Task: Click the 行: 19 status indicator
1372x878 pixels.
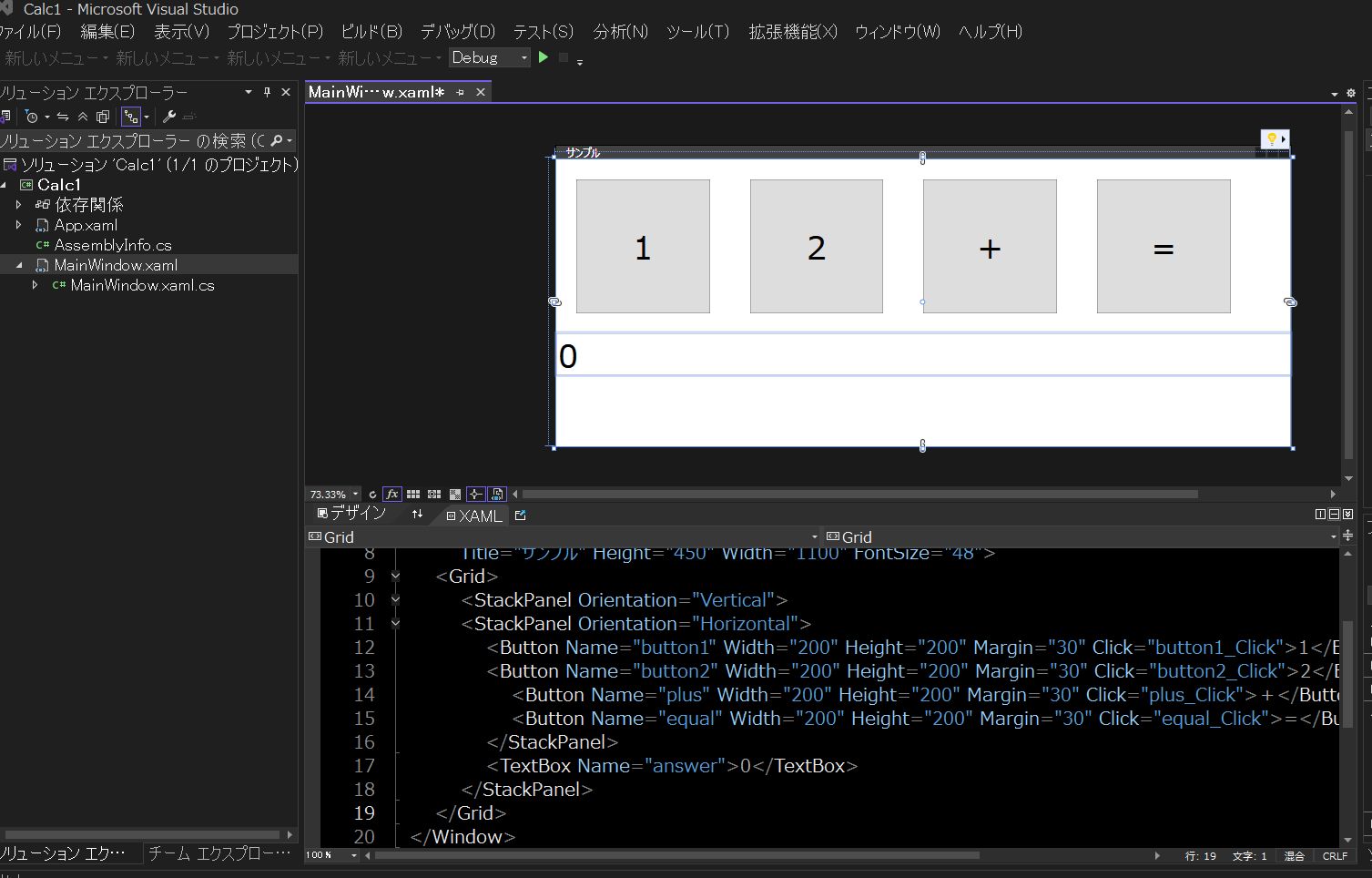Action: pyautogui.click(x=1200, y=856)
